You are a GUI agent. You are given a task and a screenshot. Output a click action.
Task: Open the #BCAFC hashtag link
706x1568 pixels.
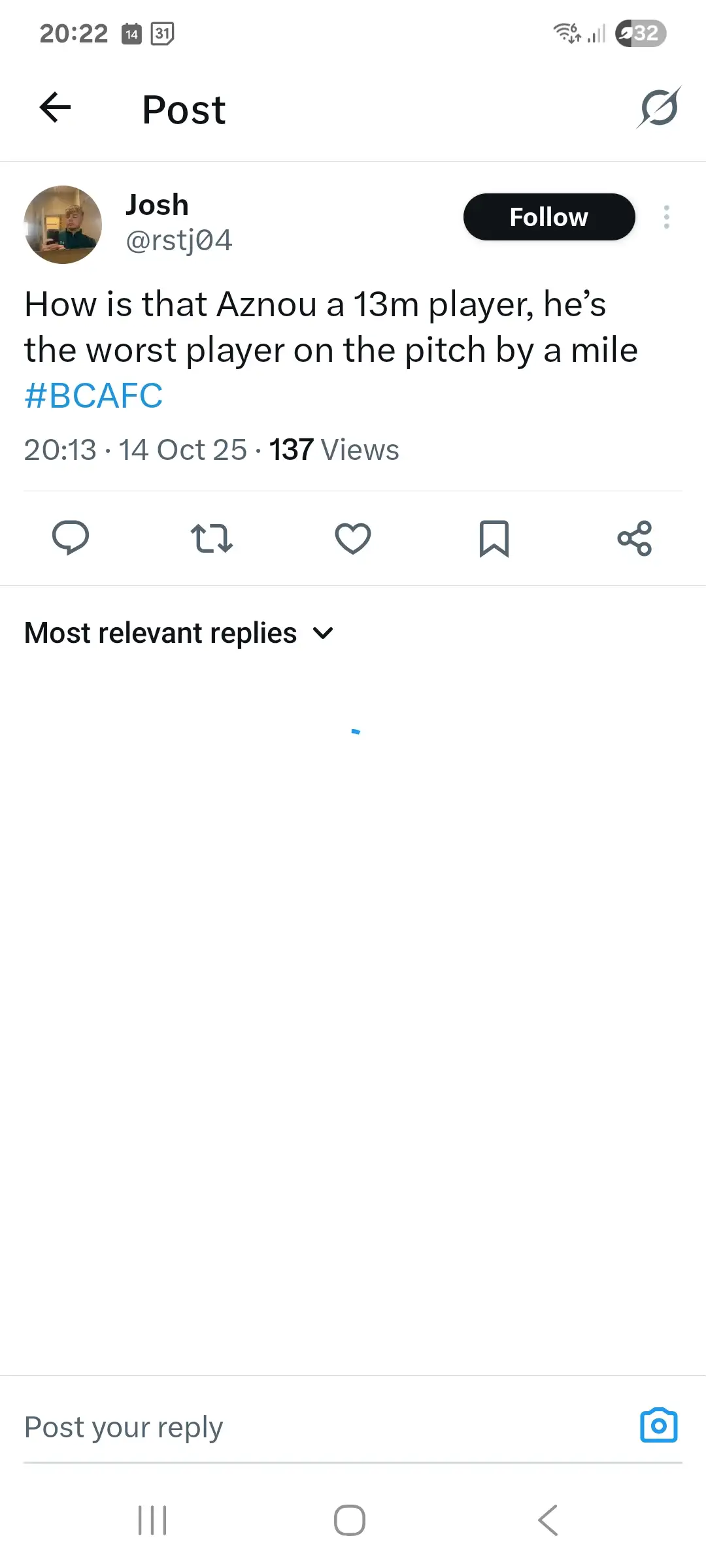(93, 396)
